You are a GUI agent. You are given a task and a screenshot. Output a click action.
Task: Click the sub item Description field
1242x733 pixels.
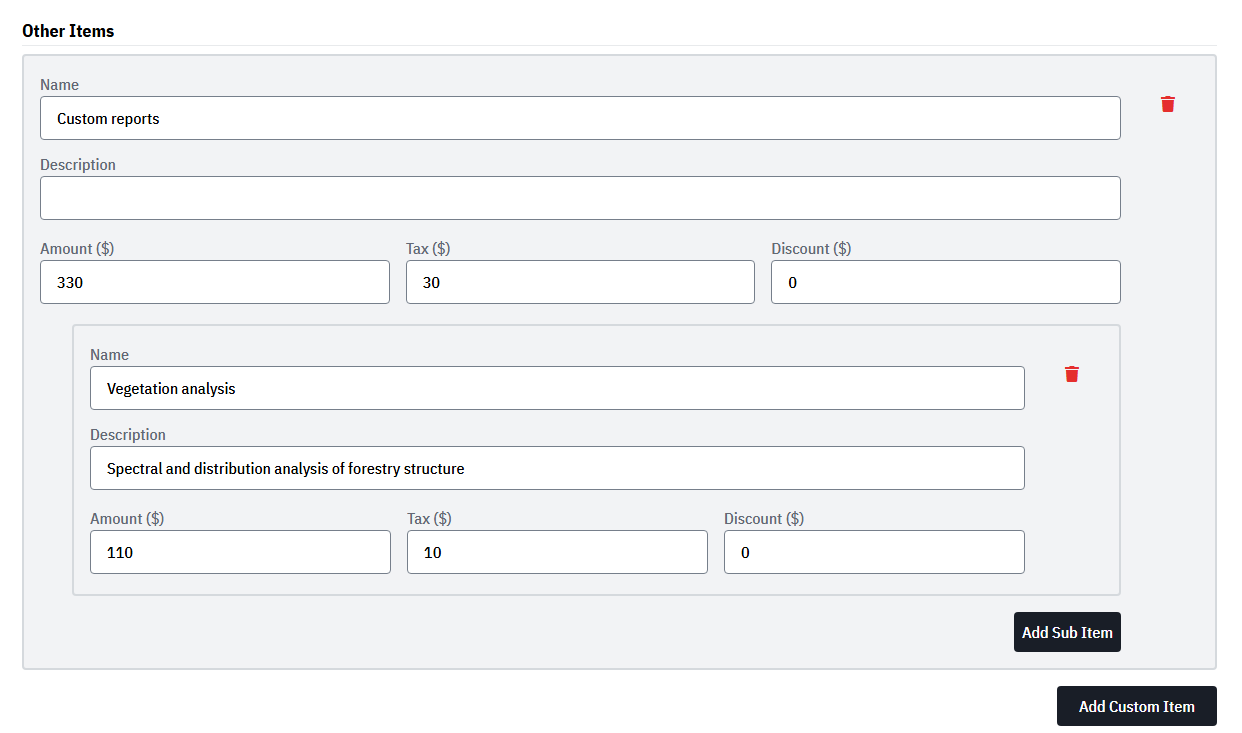[x=557, y=468]
